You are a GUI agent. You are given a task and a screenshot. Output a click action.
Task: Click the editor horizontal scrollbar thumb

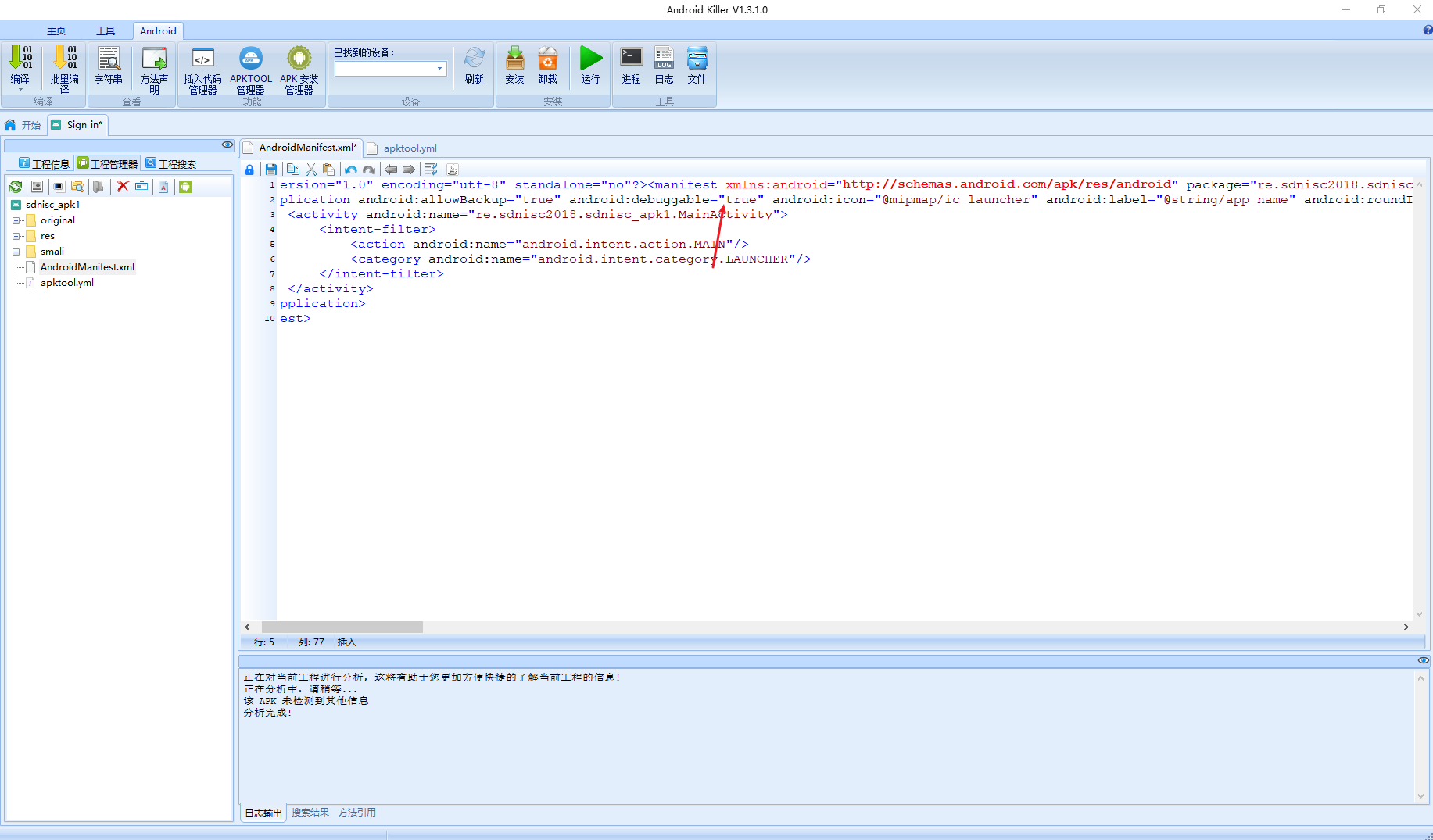click(342, 627)
